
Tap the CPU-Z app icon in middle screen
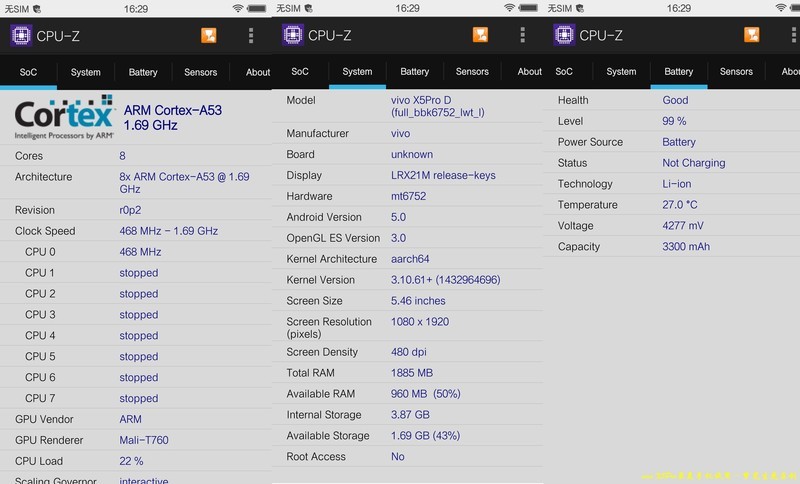click(x=293, y=35)
